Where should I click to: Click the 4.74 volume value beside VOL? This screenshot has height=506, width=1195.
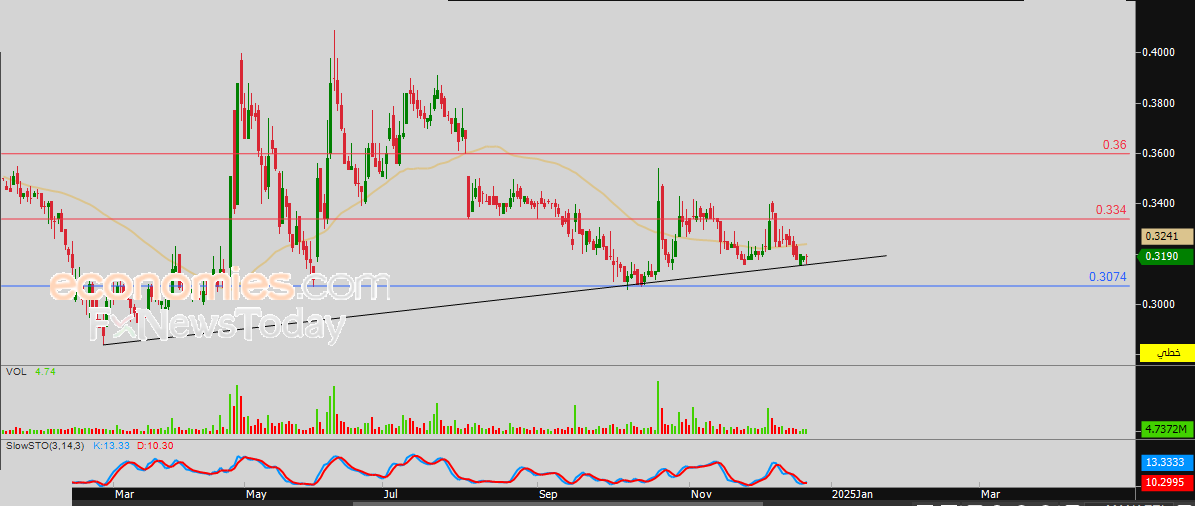click(45, 372)
